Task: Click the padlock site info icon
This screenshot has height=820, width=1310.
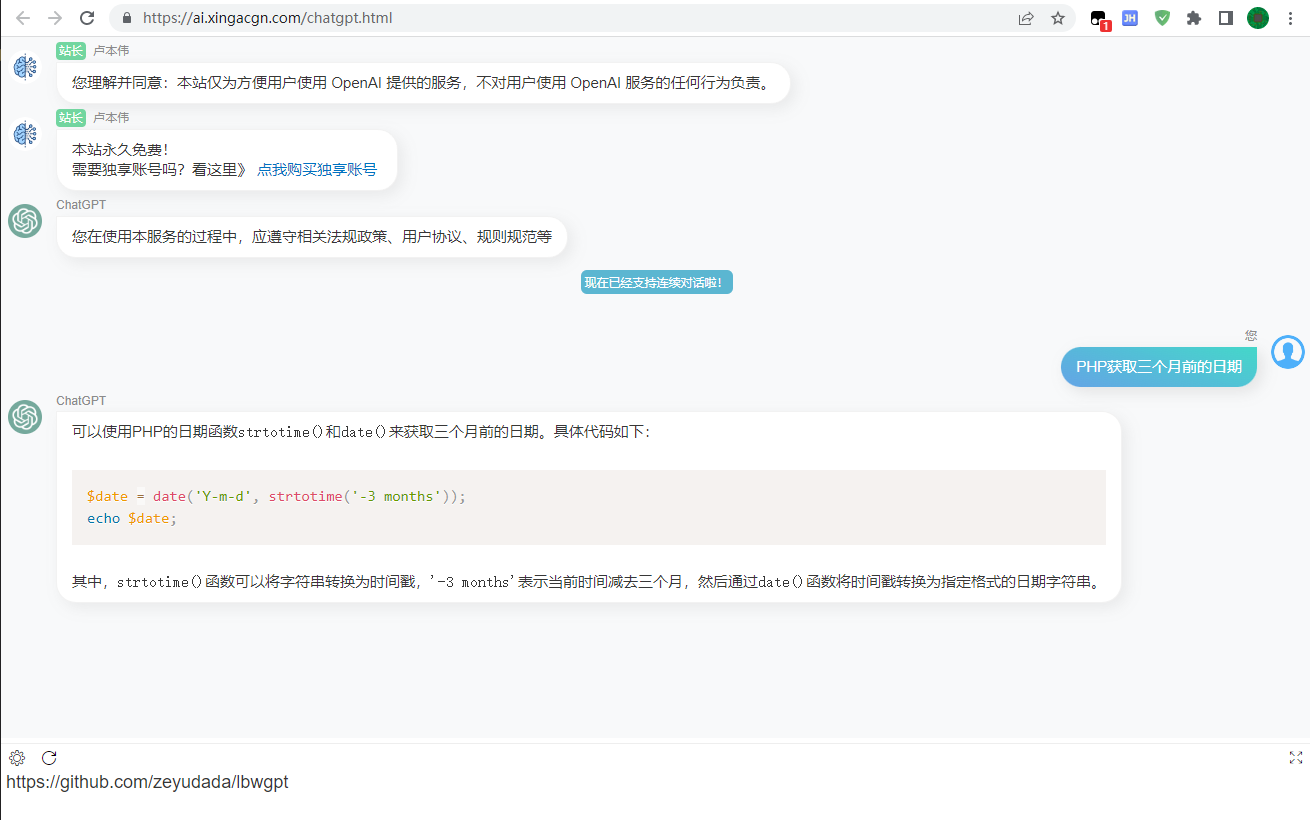Action: point(127,18)
